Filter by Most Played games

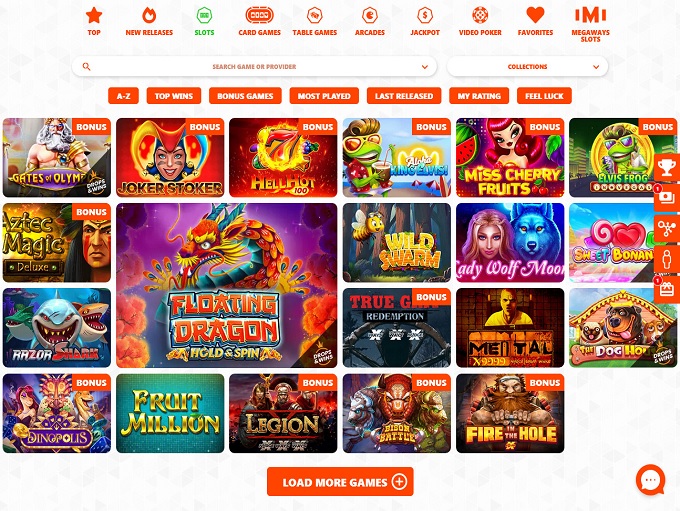click(324, 96)
